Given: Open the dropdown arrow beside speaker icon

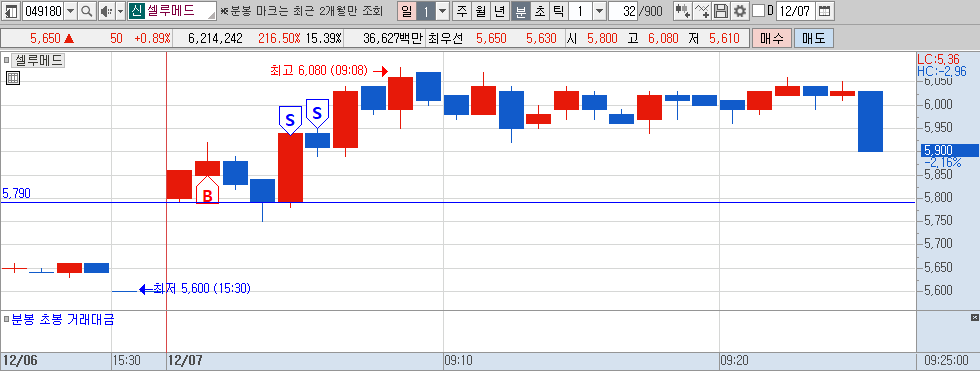Looking at the screenshot, I should coord(120,11).
